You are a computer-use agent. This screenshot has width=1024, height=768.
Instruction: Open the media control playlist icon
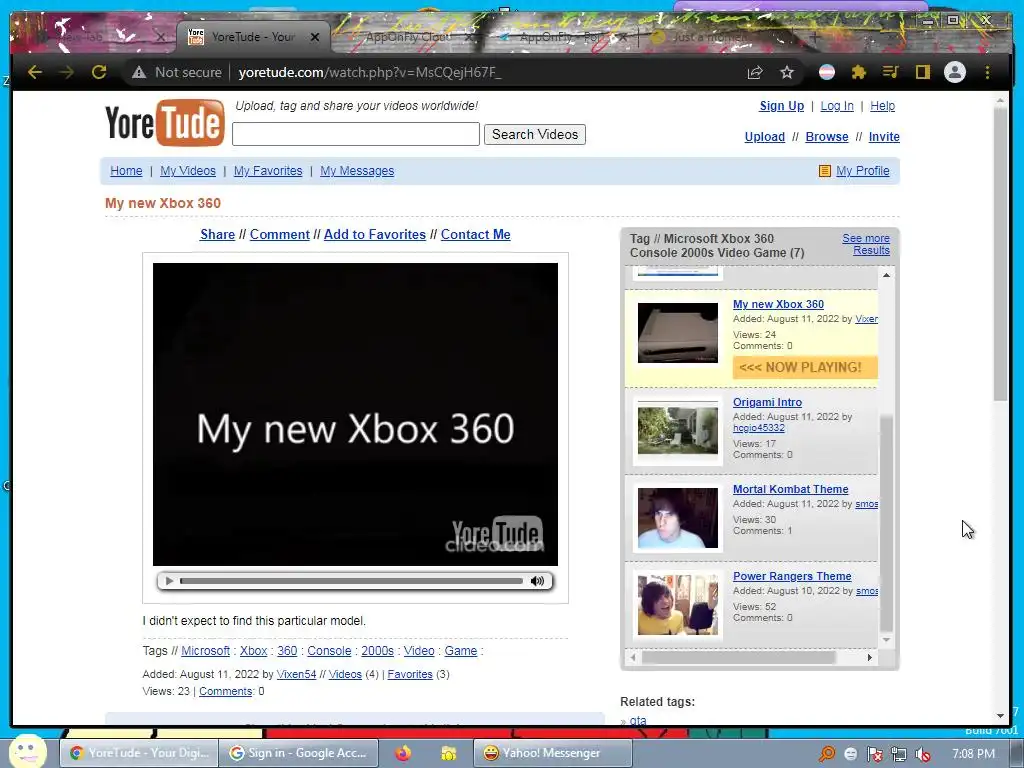pyautogui.click(x=890, y=72)
